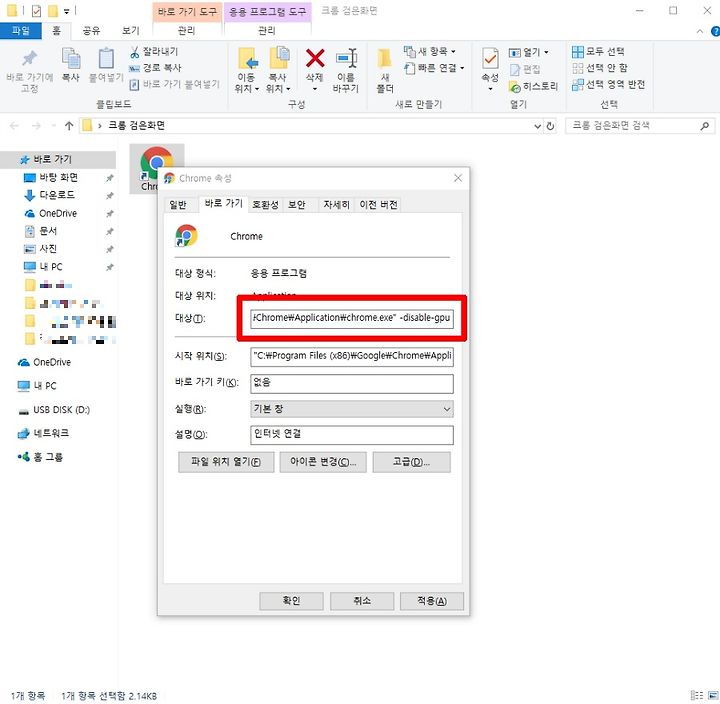The image size is (720, 704).
Task: Click Apply (적용) in properties dialog
Action: pos(432,601)
